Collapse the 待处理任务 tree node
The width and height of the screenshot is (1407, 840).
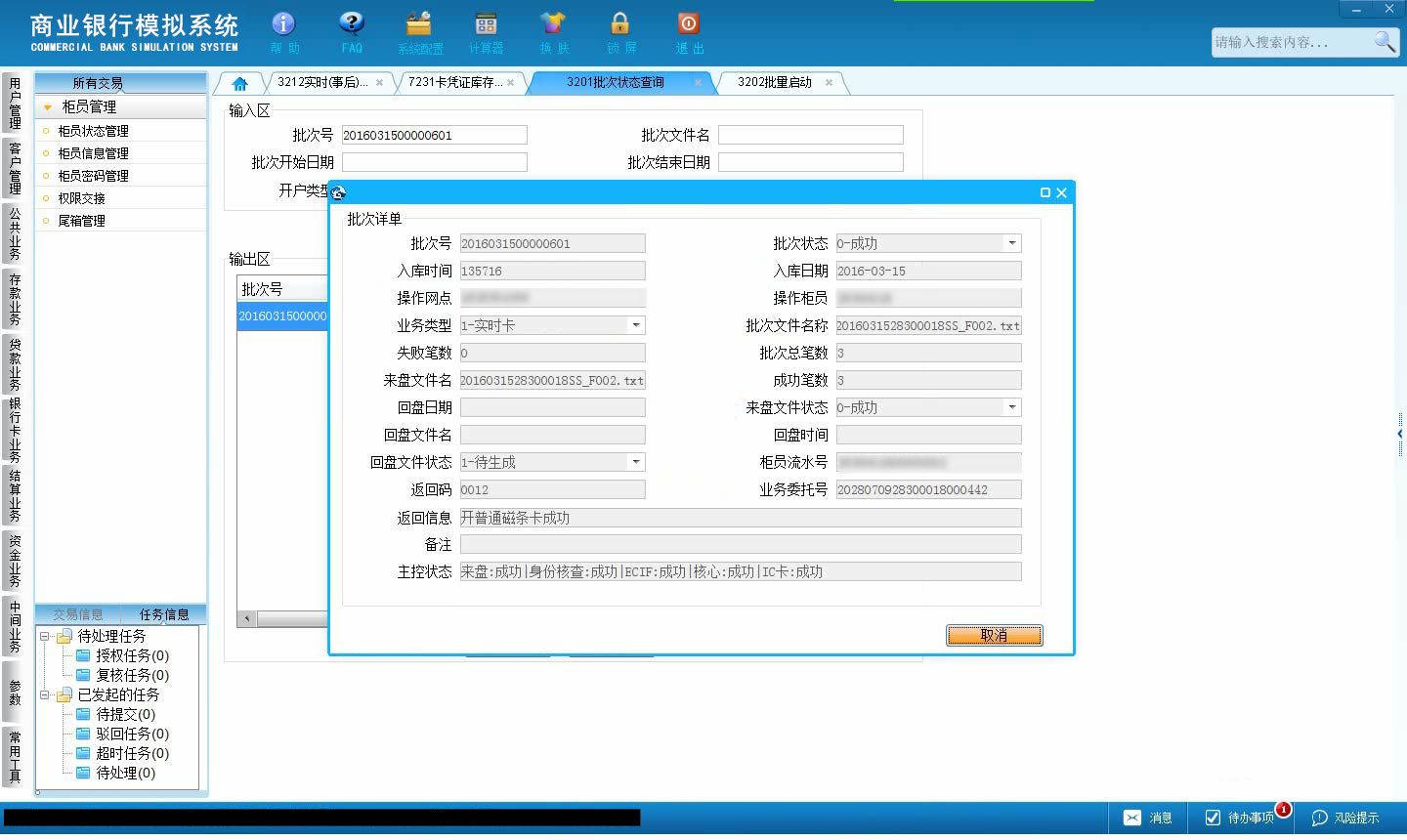tap(44, 636)
